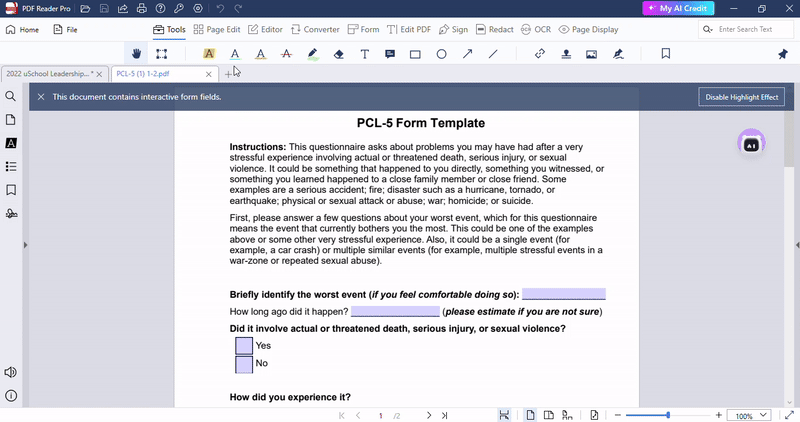
Task: Open the File menu
Action: (x=65, y=30)
